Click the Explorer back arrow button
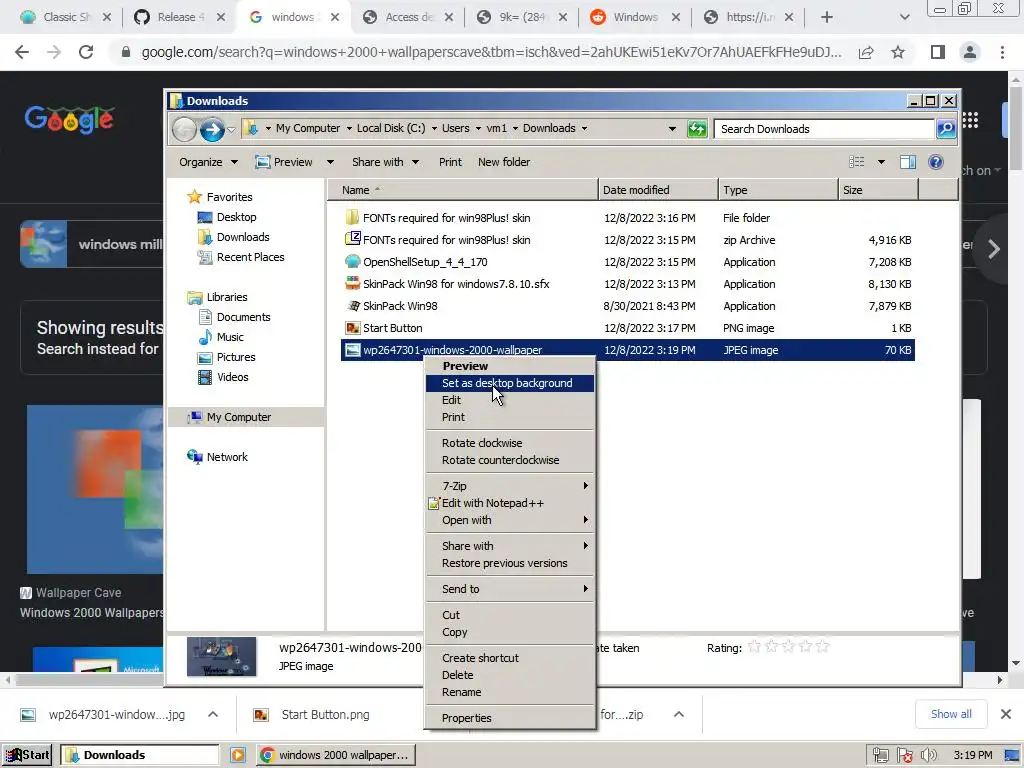This screenshot has width=1024, height=768. (x=185, y=129)
